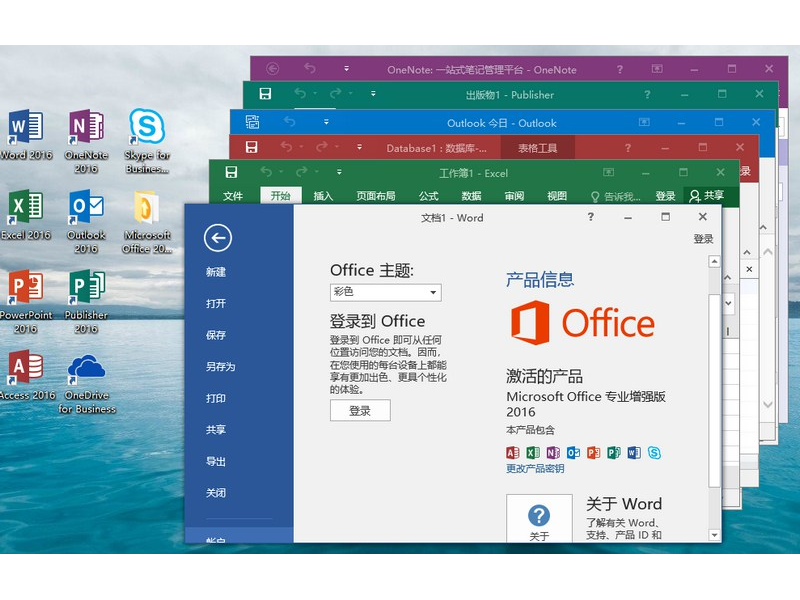
Task: Click the undo icon in the OneNote title bar
Action: point(310,68)
